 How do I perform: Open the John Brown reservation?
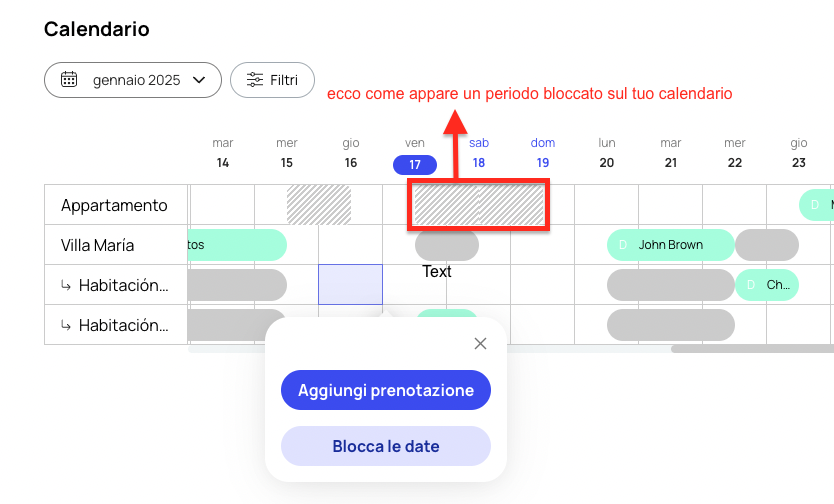(671, 245)
